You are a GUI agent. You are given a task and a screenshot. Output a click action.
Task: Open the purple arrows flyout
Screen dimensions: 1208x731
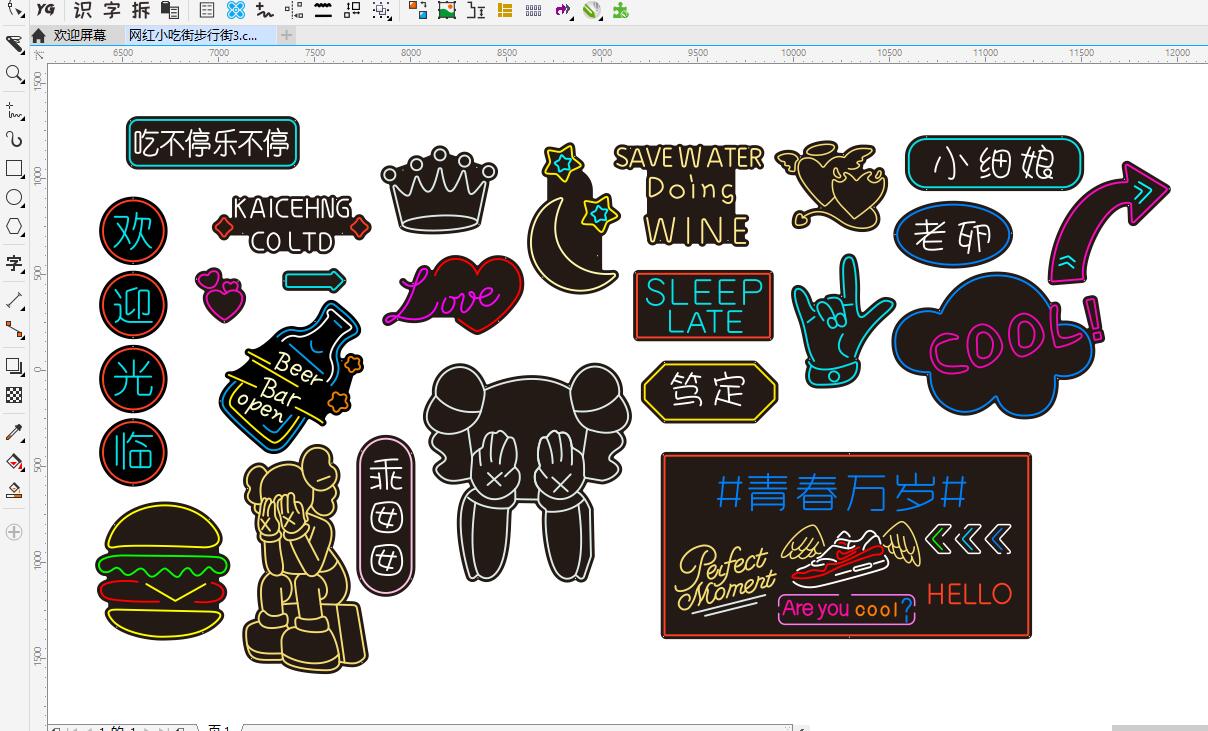point(563,10)
